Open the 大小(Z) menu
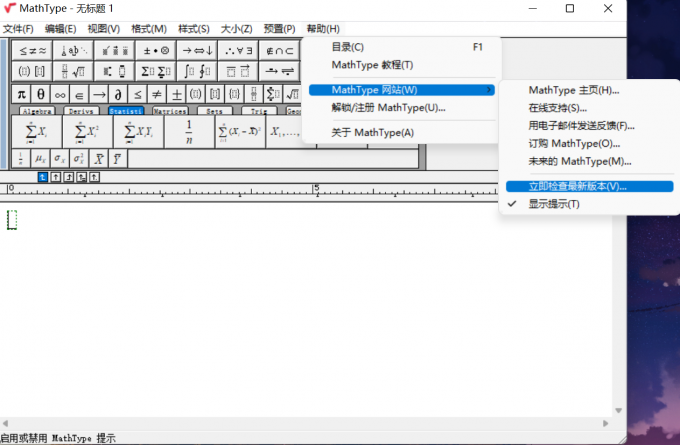Screen dimensions: 680x445 [x=236, y=29]
